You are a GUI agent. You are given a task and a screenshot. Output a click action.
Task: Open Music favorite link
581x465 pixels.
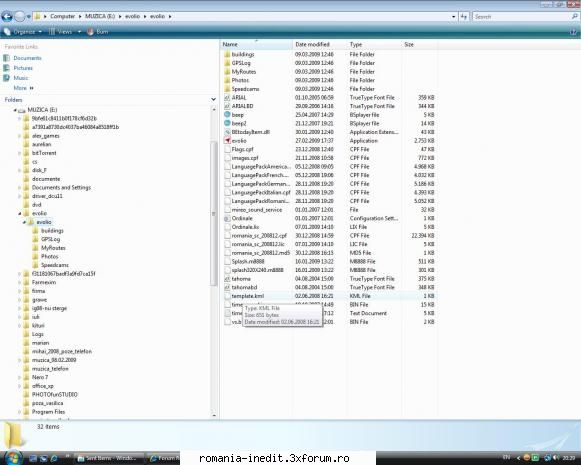[x=21, y=78]
